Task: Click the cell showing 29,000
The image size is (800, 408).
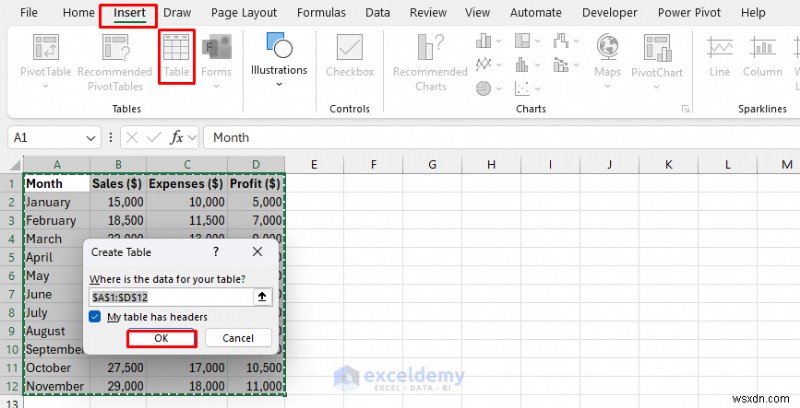Action: click(118, 386)
